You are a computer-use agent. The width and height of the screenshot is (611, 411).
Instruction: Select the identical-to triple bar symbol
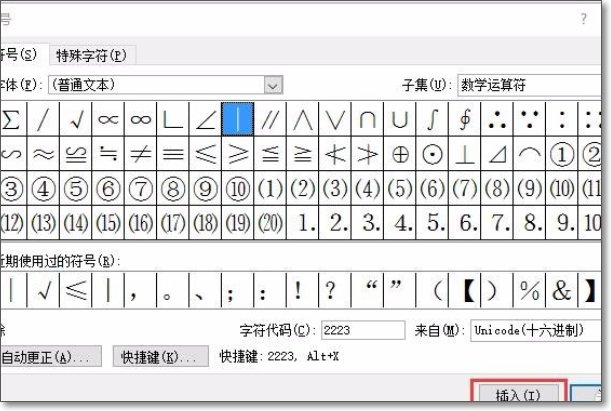point(173,153)
